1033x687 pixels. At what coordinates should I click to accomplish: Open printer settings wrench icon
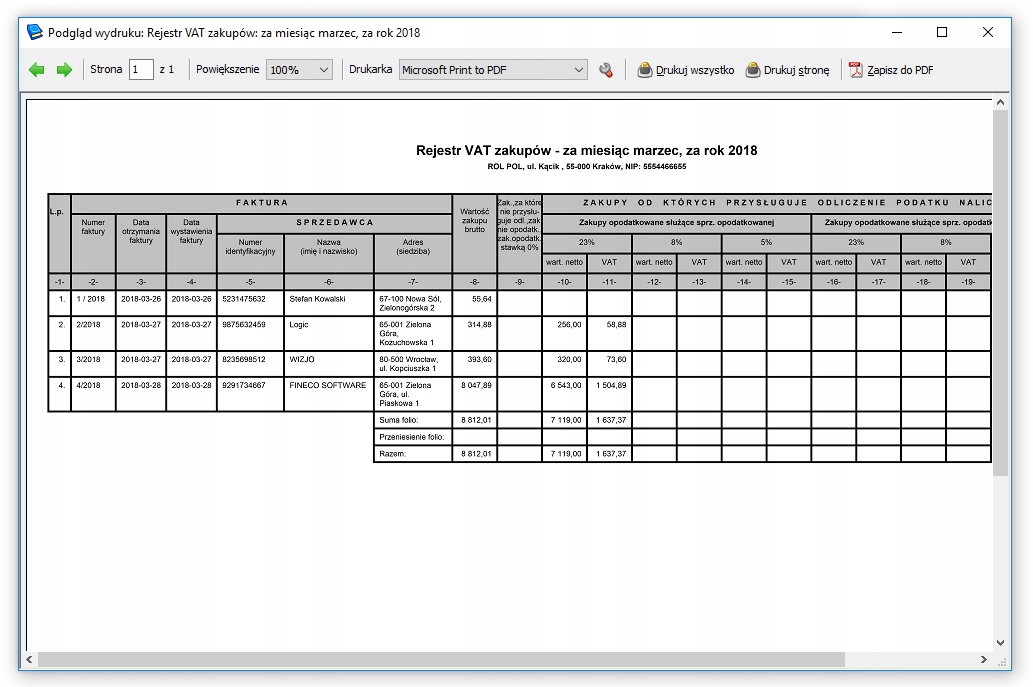coord(605,70)
